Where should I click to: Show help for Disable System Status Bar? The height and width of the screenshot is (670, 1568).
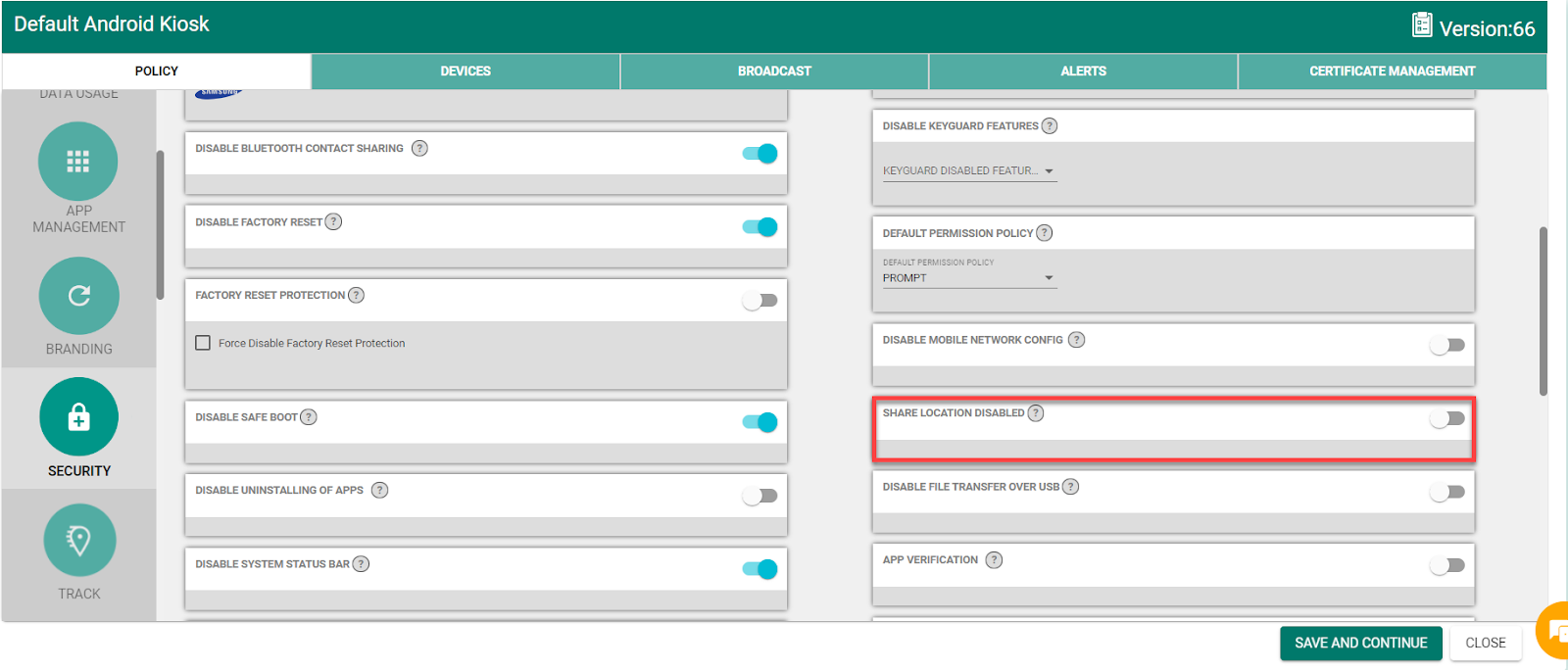(361, 563)
